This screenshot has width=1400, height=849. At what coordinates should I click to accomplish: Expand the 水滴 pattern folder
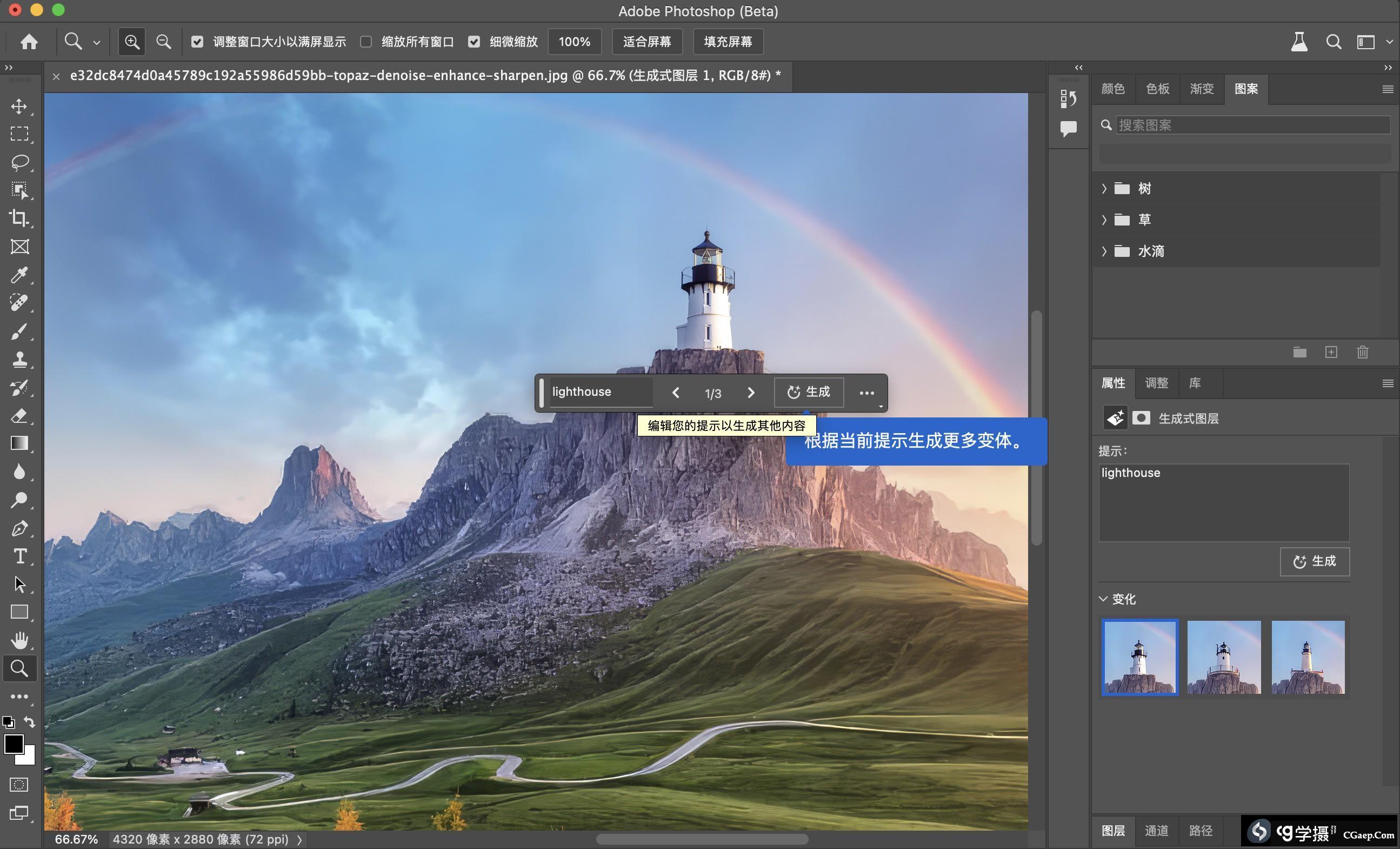pos(1104,251)
